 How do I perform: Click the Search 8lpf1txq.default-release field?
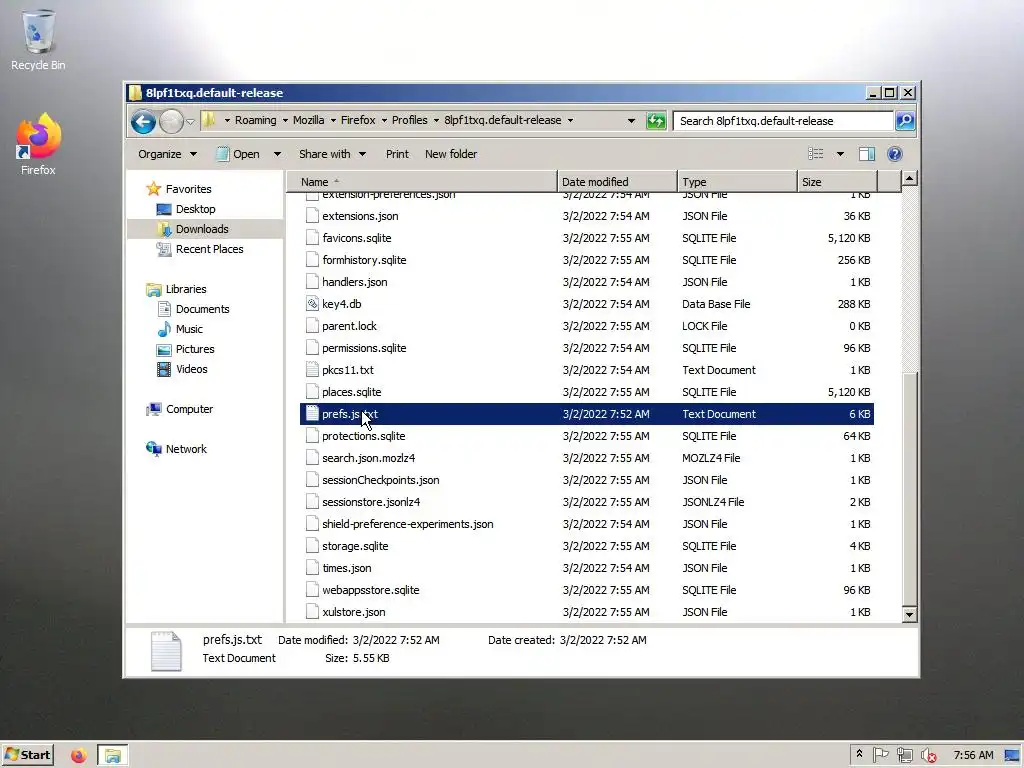[783, 121]
